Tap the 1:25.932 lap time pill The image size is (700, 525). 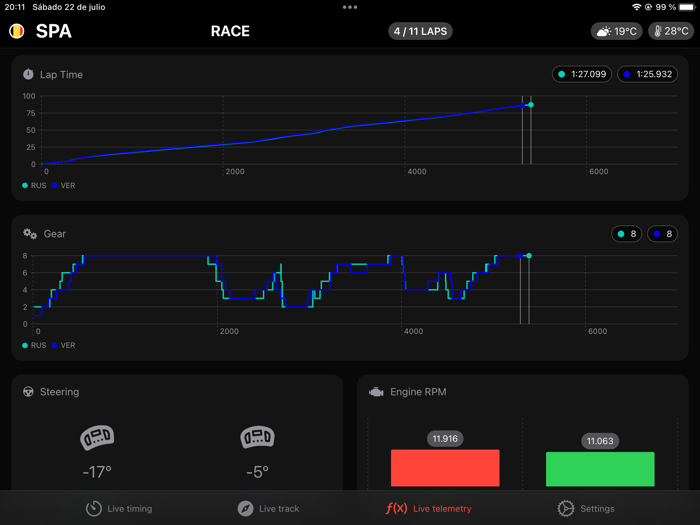647,74
